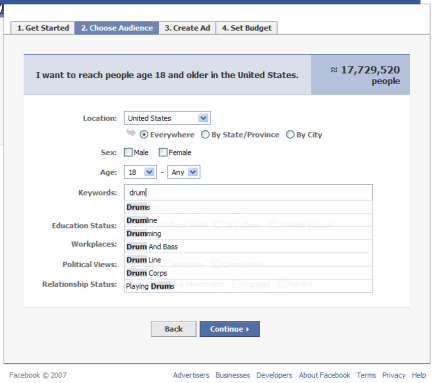This screenshot has width=432, height=383.
Task: Open the Help footer link
Action: [x=419, y=375]
